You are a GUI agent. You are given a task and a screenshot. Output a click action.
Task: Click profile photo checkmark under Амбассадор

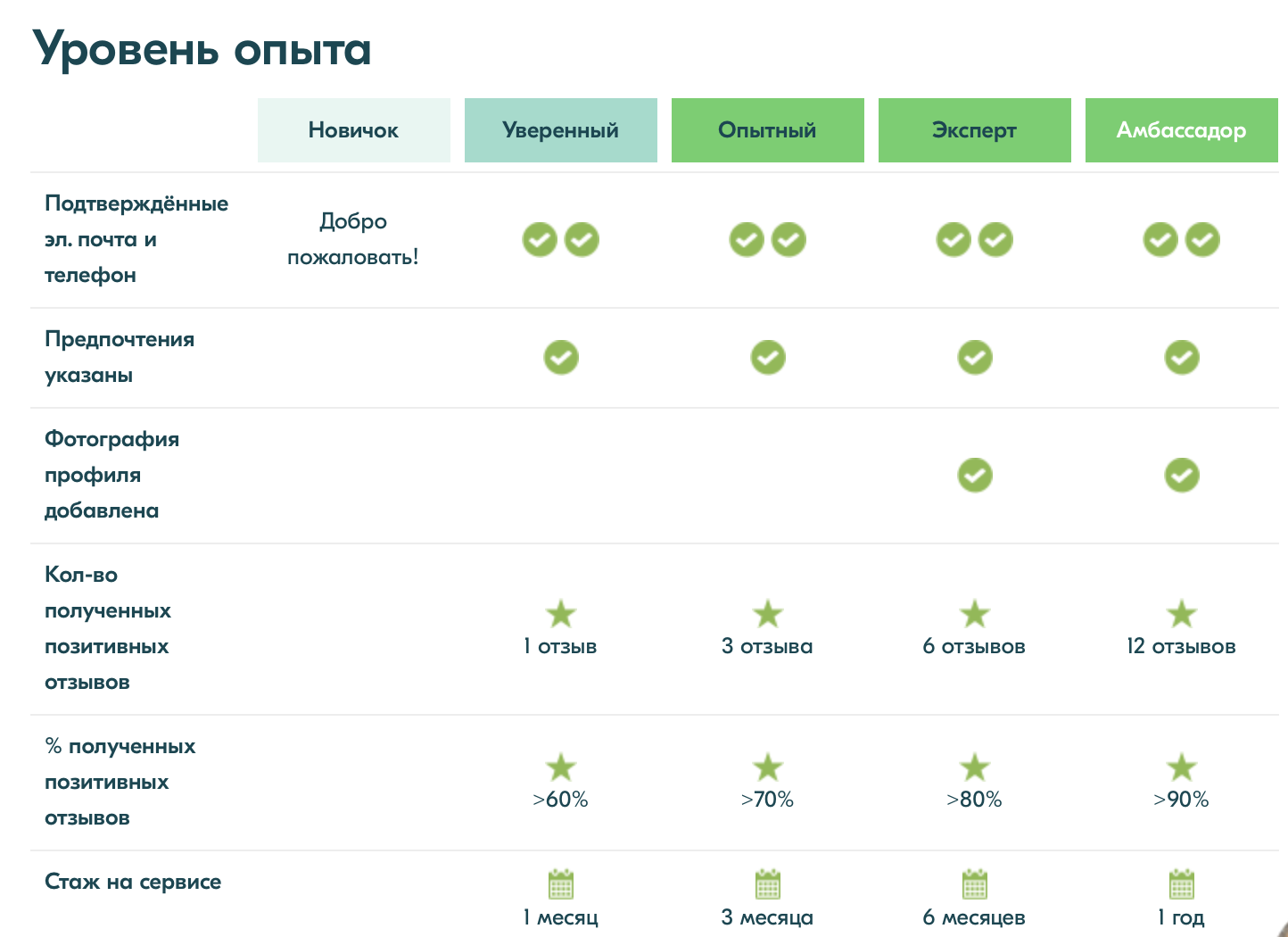(x=1182, y=476)
